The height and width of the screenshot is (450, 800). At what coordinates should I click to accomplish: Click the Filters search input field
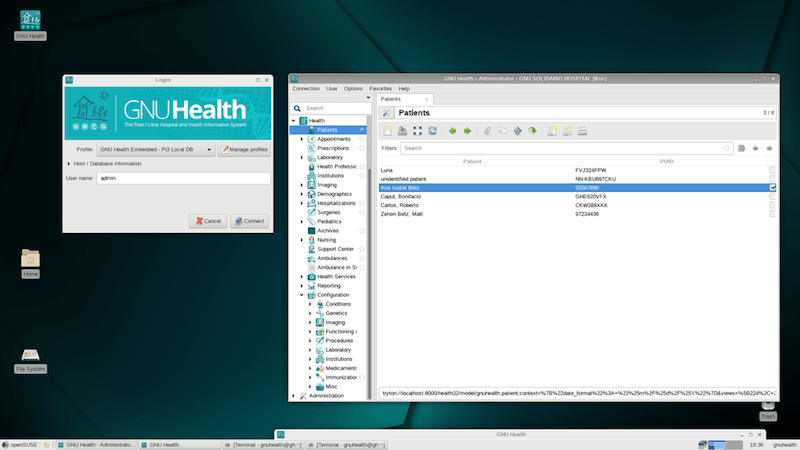coord(566,148)
